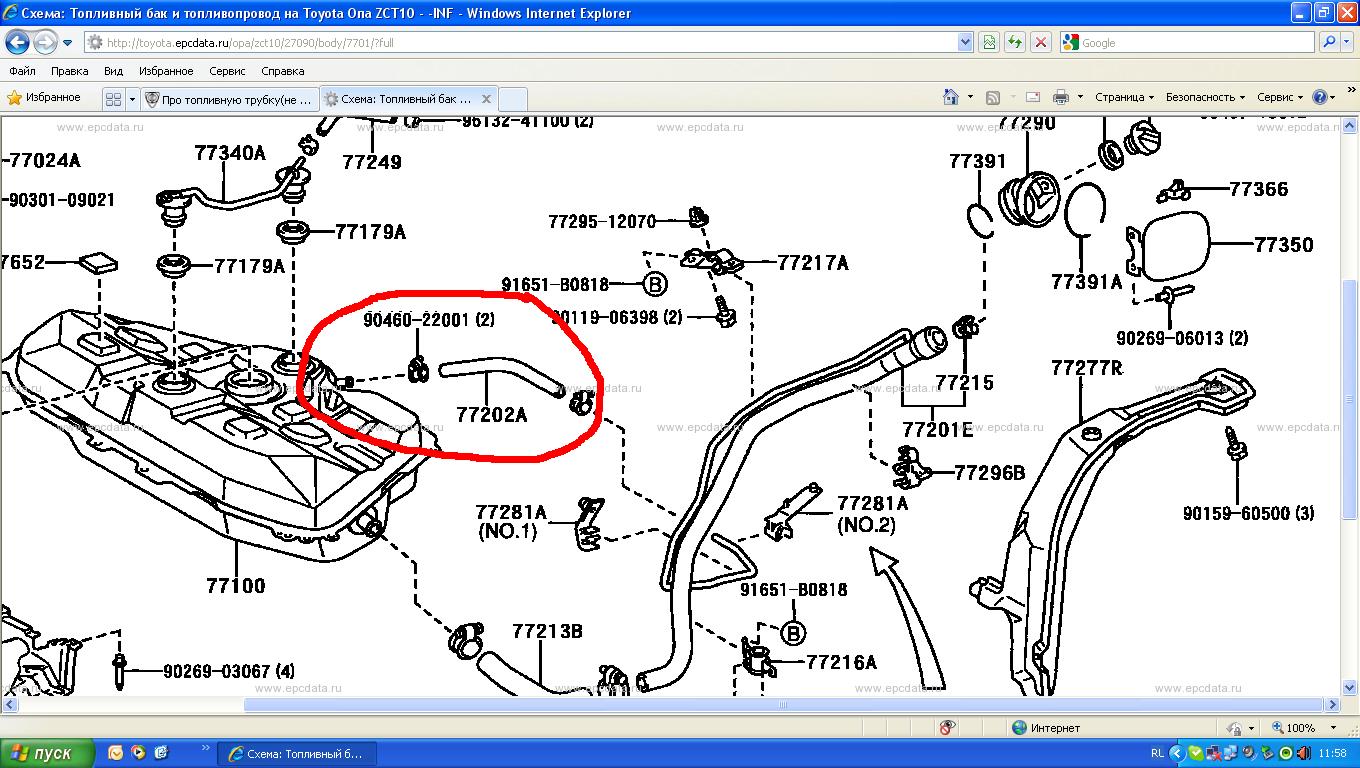The image size is (1360, 768).
Task: Click part number 77100 label
Action: tap(236, 585)
